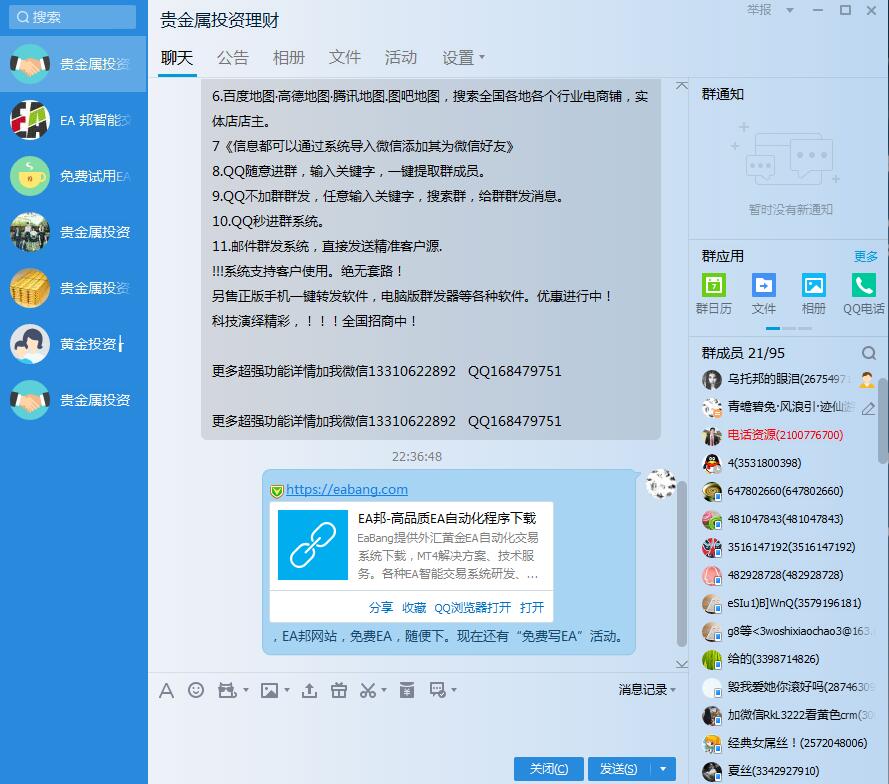Switch to the 文件 tab
The width and height of the screenshot is (889, 784).
[x=345, y=58]
